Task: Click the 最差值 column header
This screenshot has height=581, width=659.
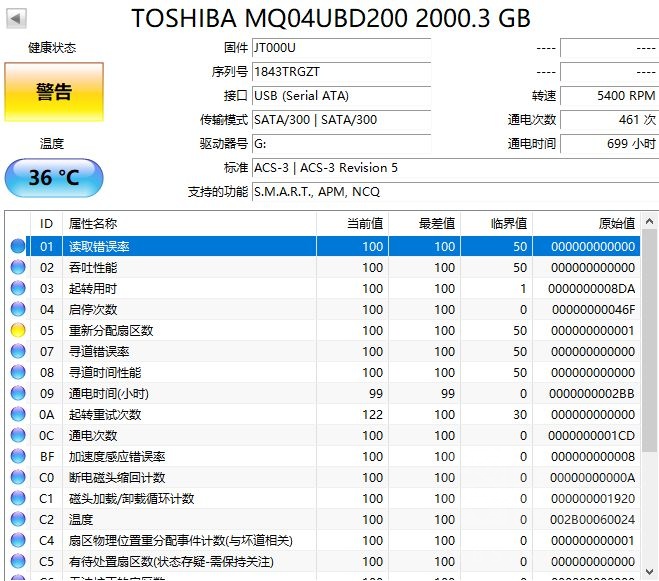Action: [424, 224]
